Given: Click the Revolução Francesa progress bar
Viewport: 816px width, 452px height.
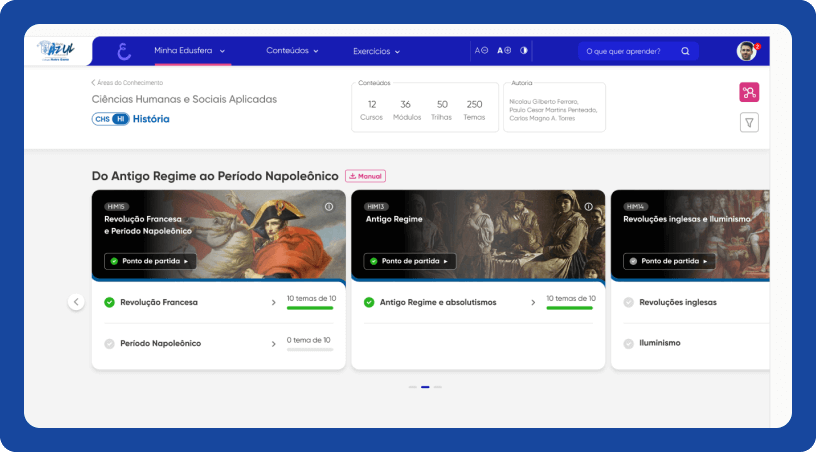Looking at the screenshot, I should pos(309,308).
